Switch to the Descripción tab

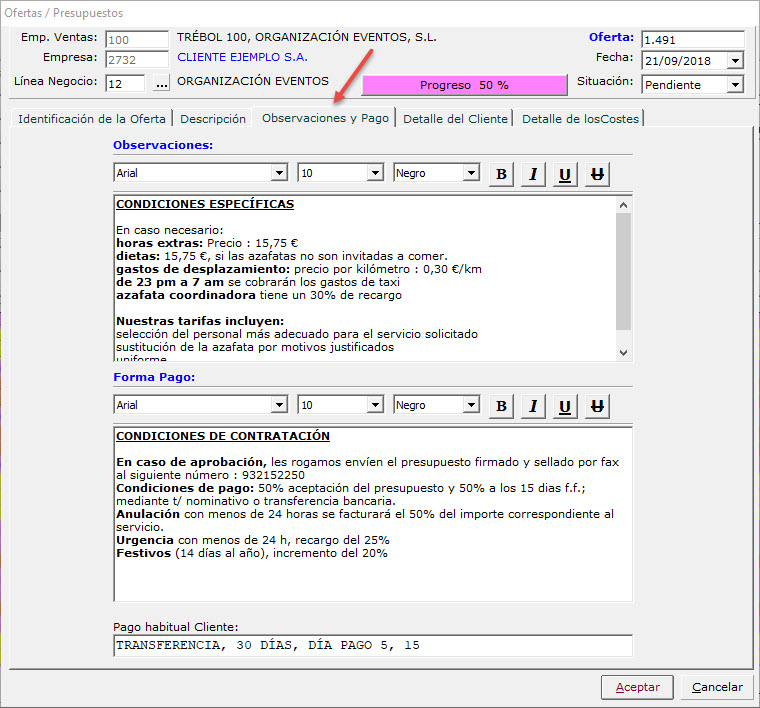213,119
